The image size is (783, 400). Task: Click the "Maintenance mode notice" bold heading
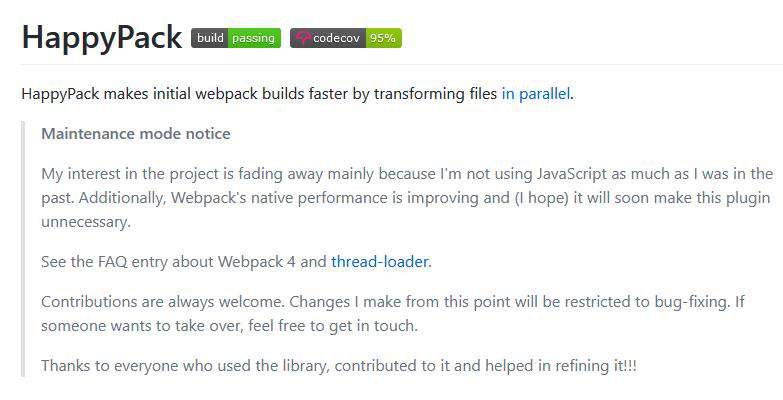[136, 133]
